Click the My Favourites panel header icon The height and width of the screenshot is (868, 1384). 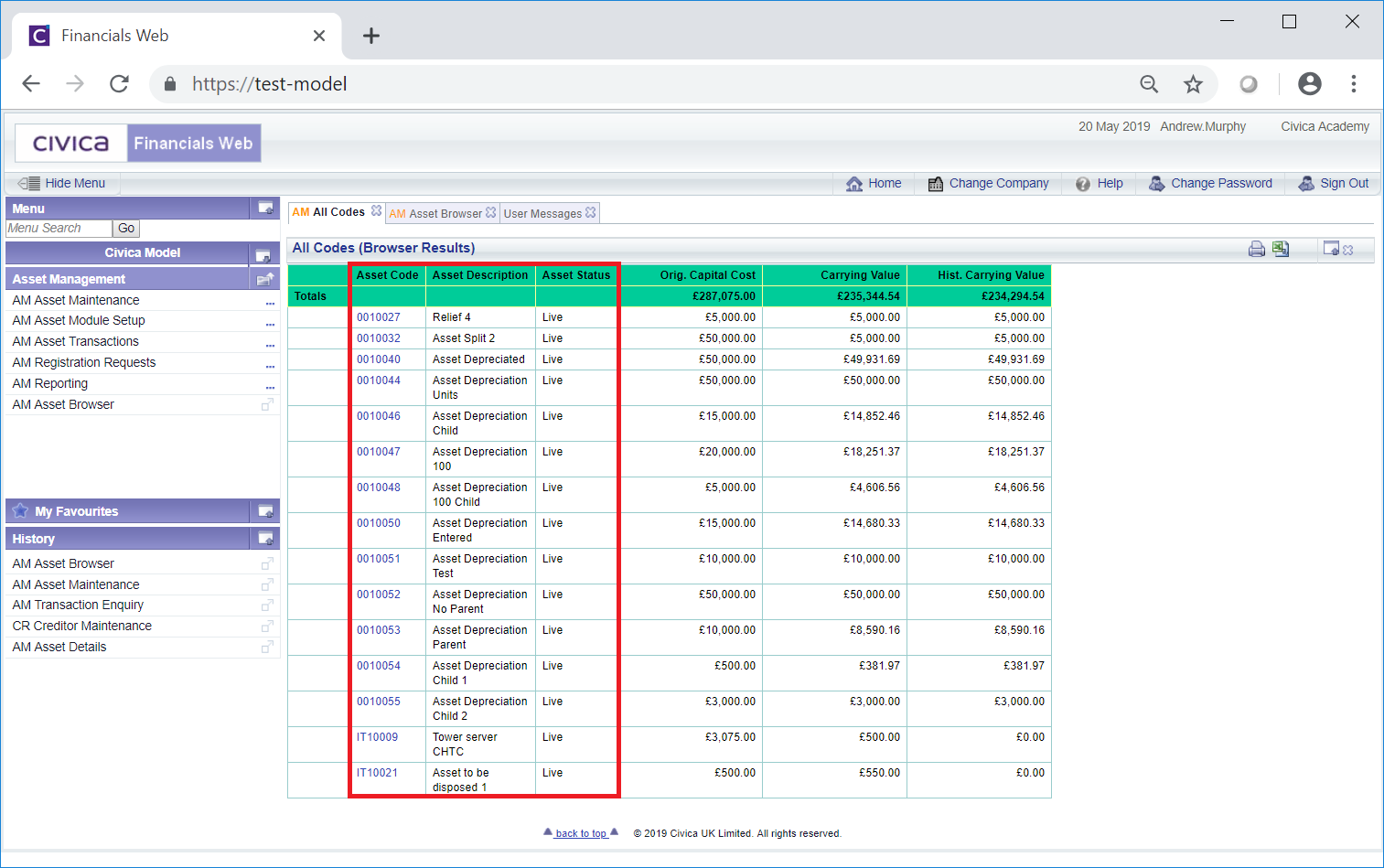tap(265, 510)
